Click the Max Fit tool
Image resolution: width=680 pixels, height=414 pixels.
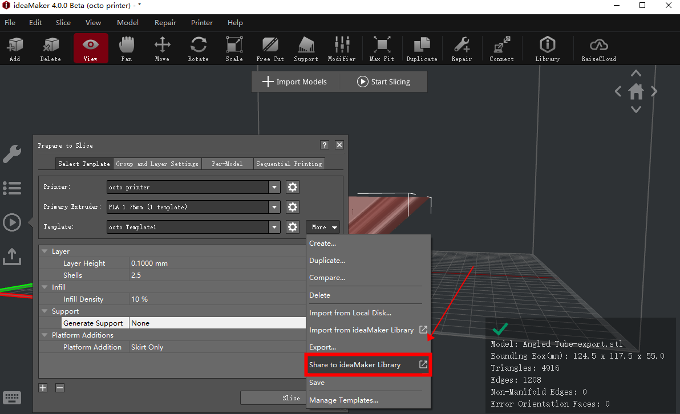pos(382,49)
